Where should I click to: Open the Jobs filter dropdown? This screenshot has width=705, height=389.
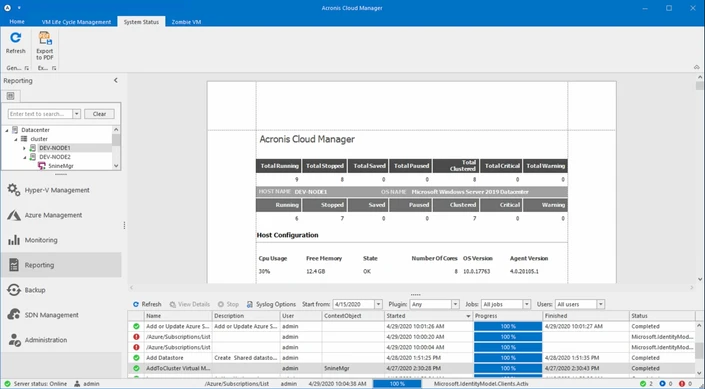pyautogui.click(x=527, y=304)
